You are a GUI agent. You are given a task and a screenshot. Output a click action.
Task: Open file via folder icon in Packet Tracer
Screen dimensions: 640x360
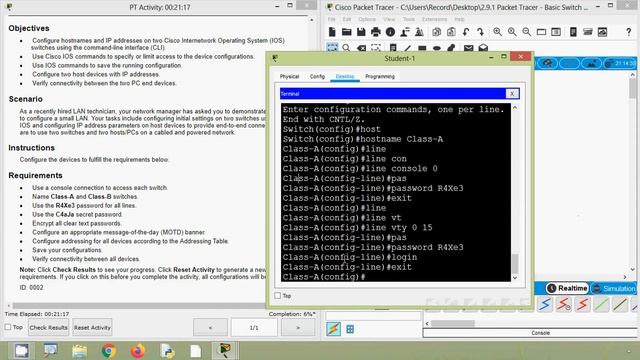(347, 32)
